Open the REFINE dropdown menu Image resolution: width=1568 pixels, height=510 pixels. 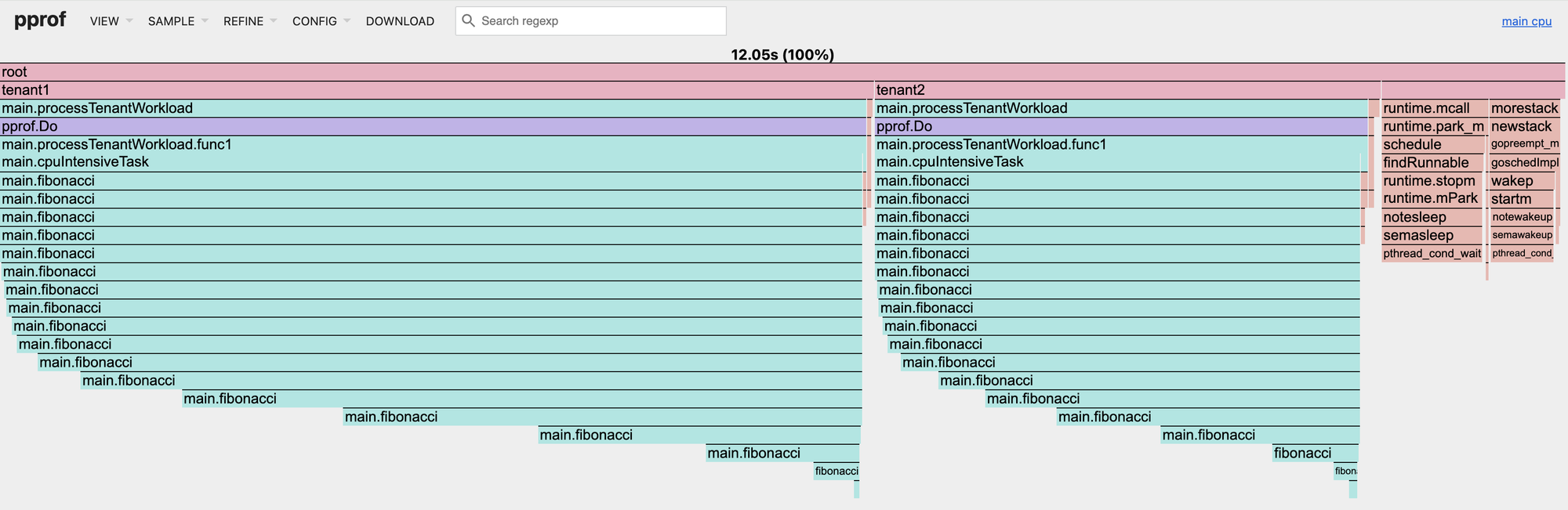(250, 21)
